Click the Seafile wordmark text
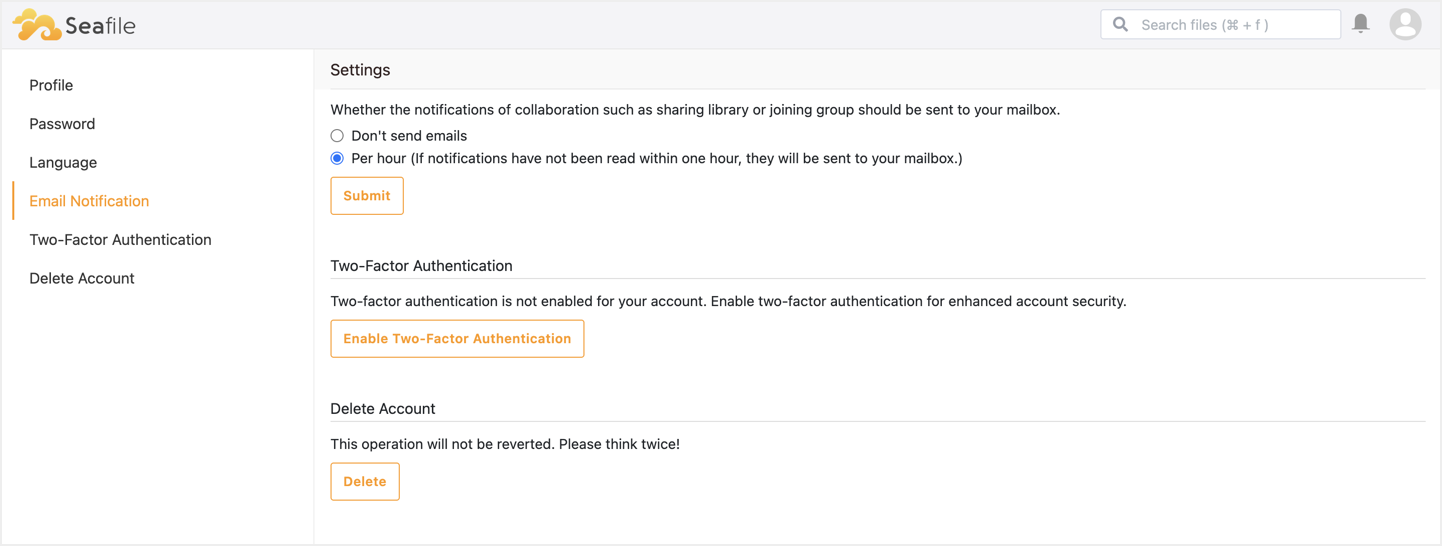The image size is (1442, 546). click(x=100, y=26)
